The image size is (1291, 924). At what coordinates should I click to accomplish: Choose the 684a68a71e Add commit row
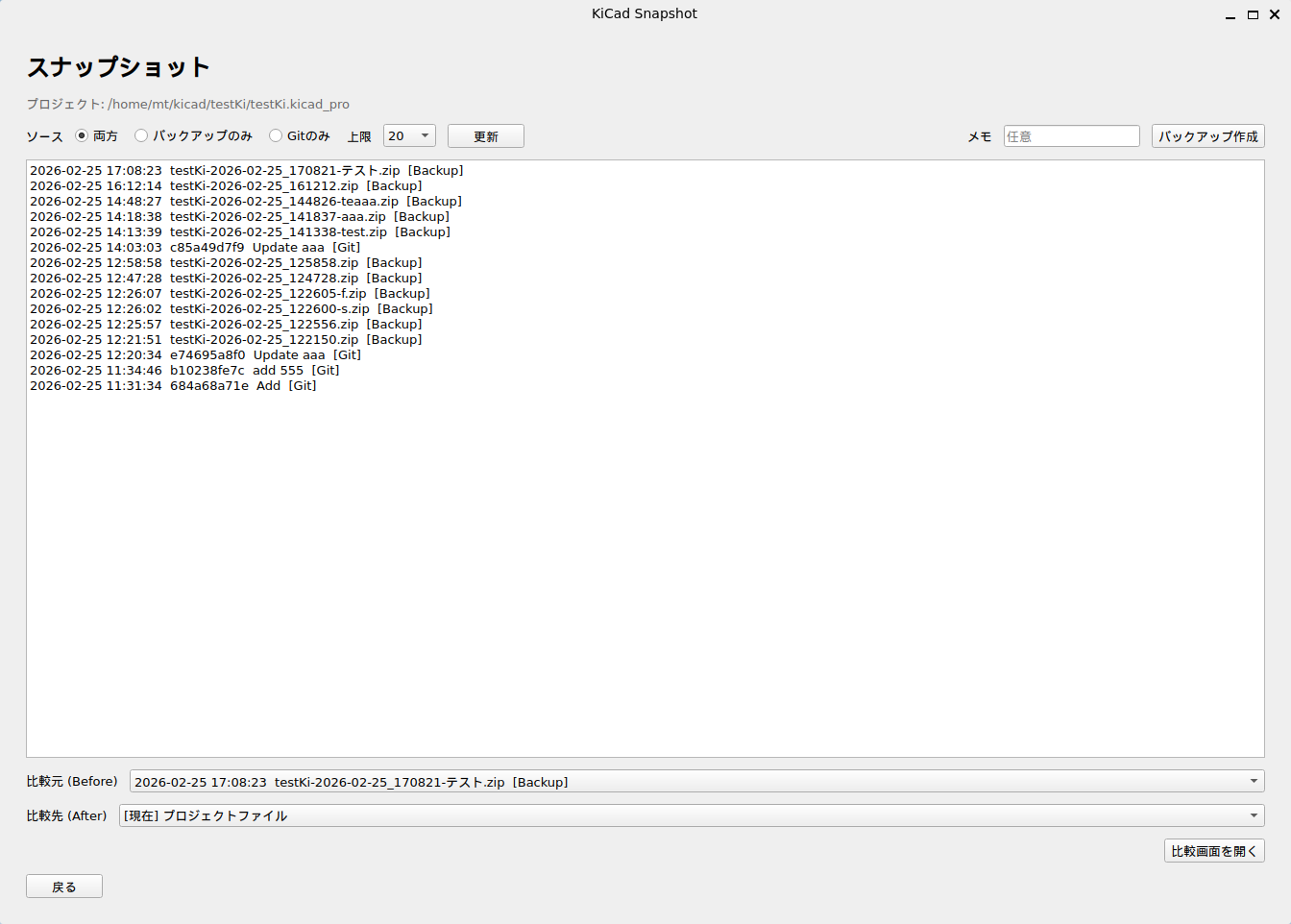(173, 386)
